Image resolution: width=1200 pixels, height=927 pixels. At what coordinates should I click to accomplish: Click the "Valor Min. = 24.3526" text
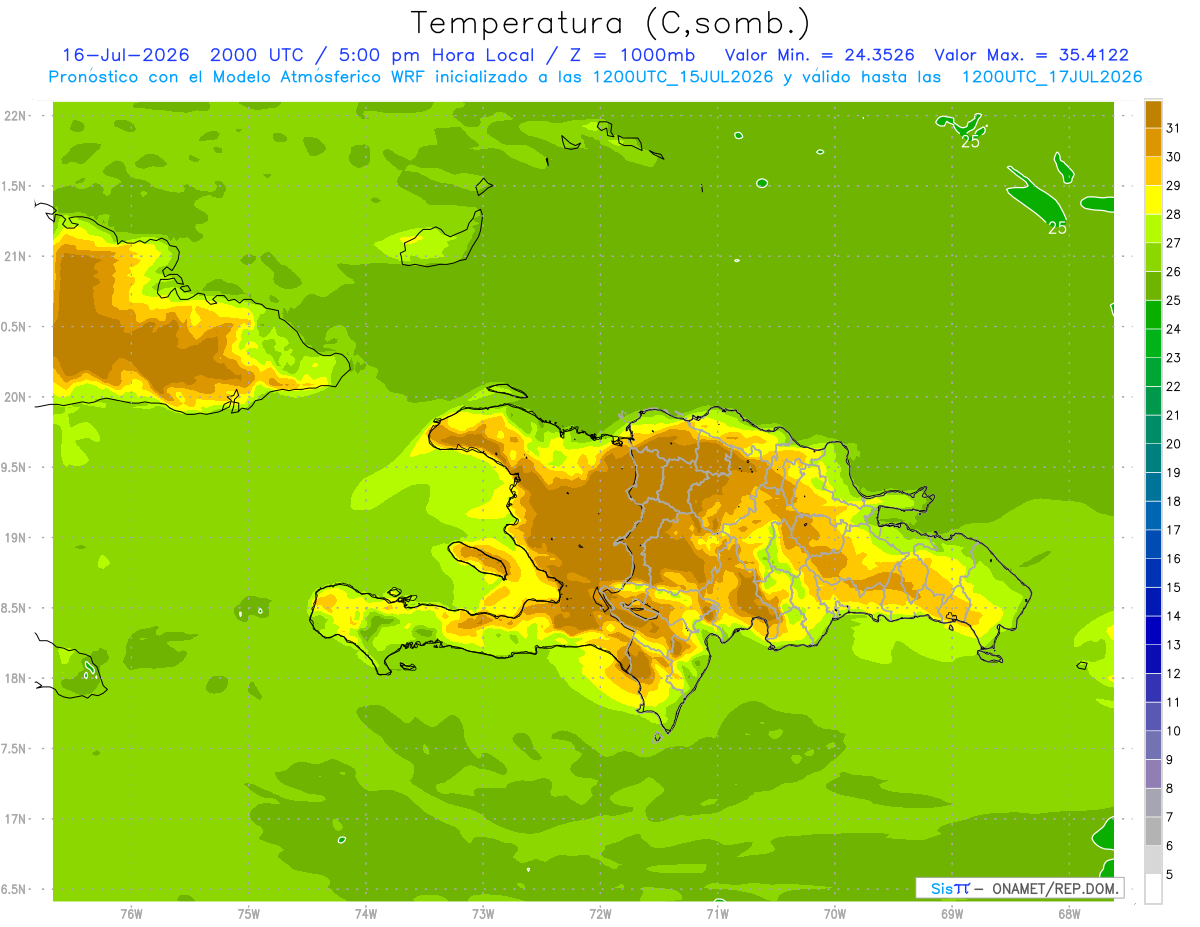coord(819,55)
